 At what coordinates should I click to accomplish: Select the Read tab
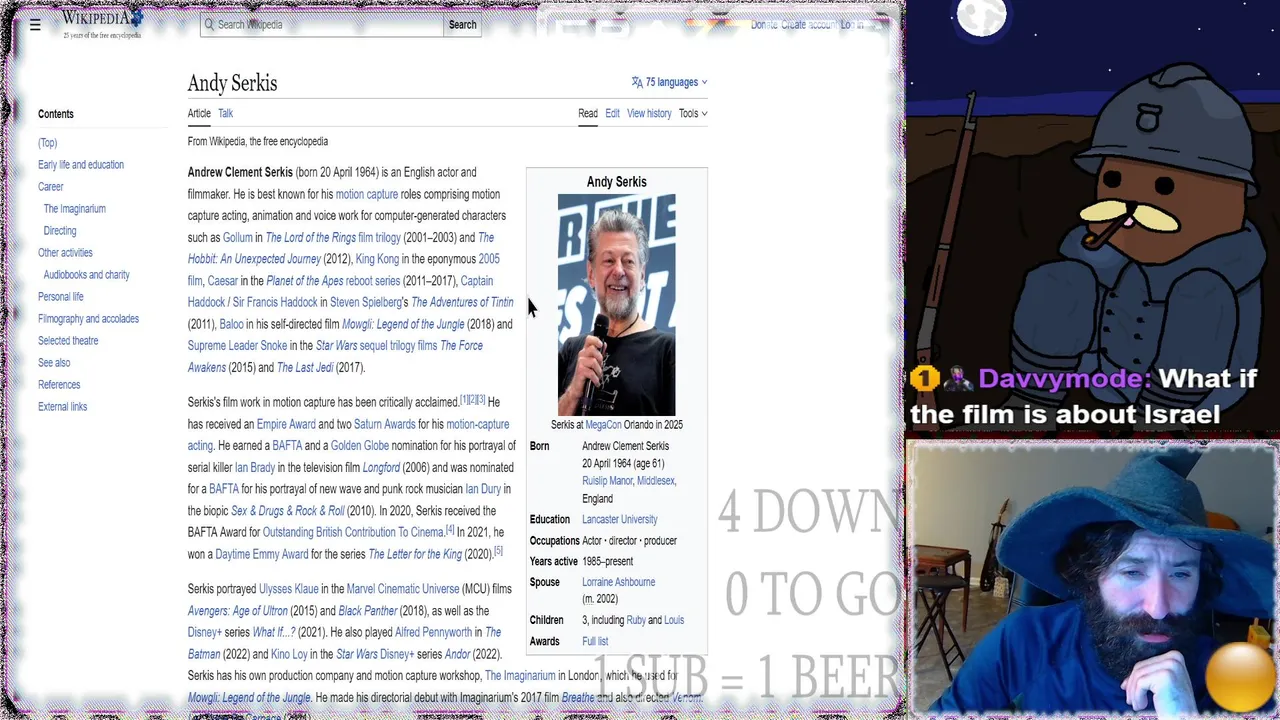(588, 113)
